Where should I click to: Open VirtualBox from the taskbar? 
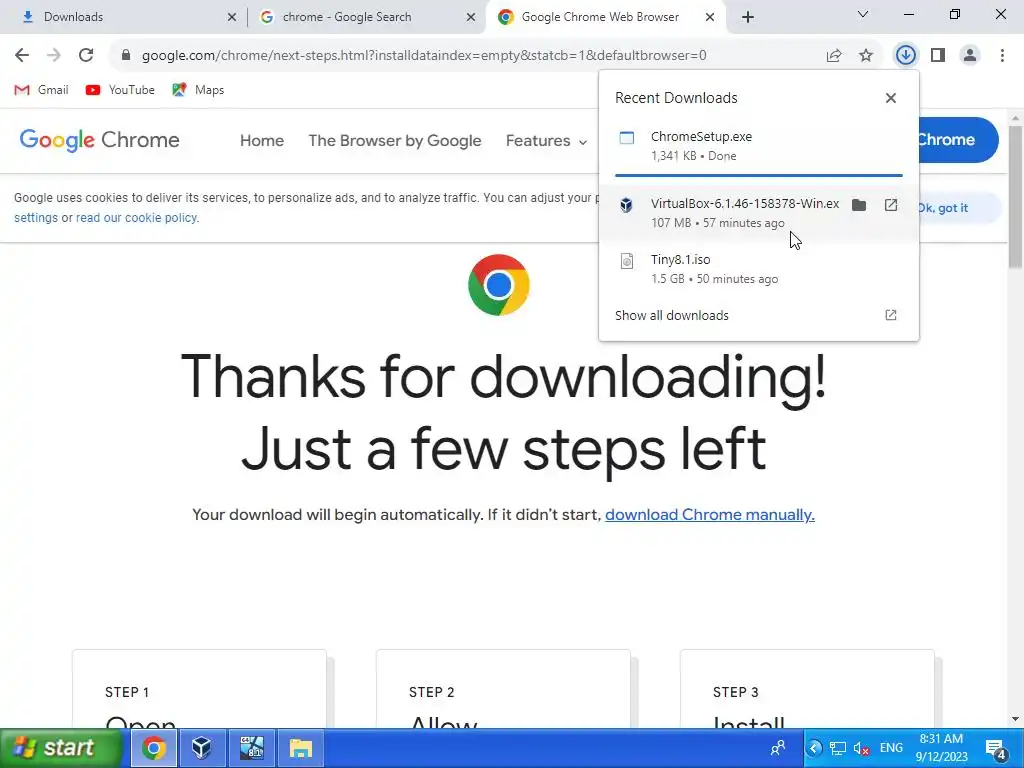click(202, 748)
